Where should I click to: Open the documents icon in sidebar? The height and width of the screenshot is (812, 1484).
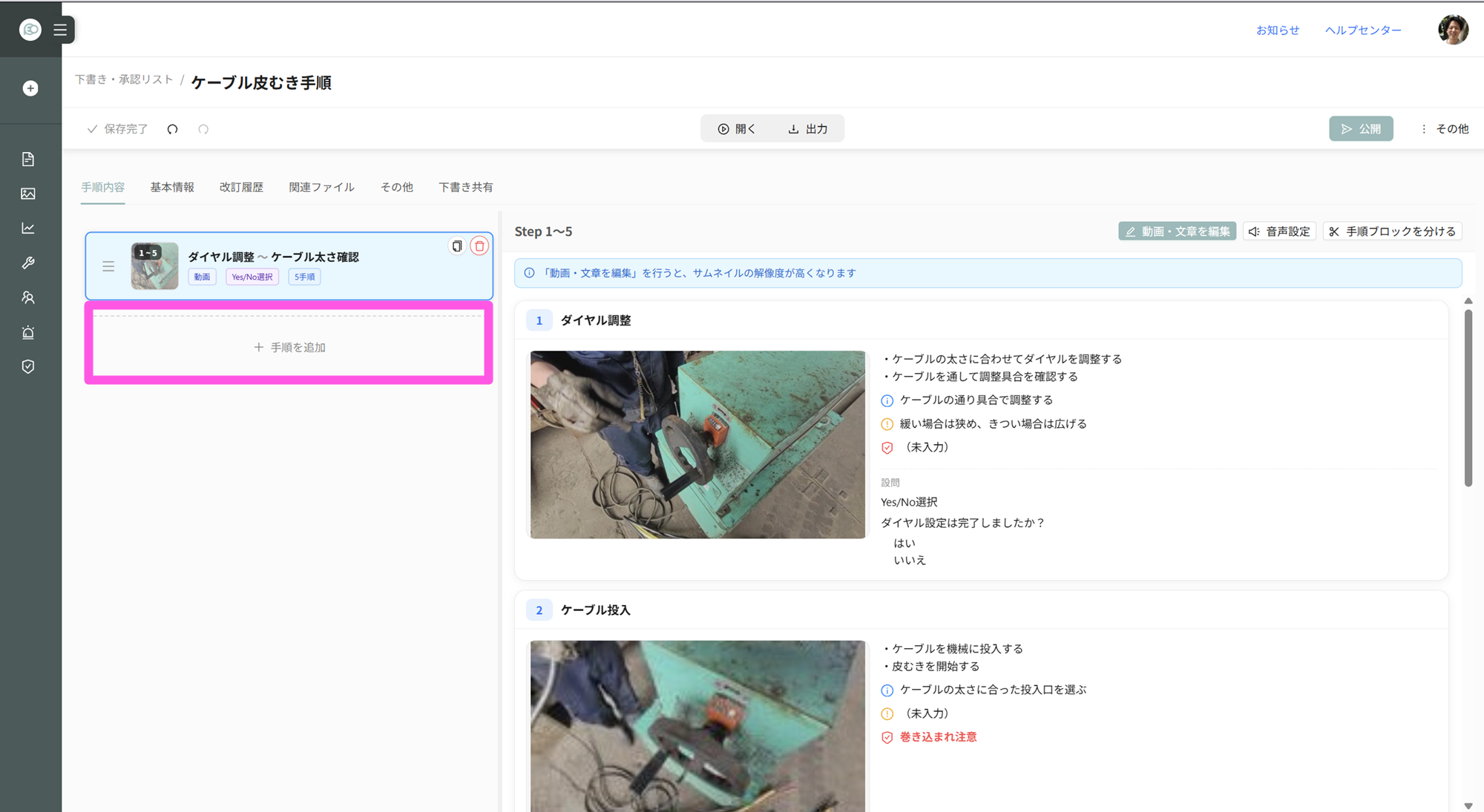pos(28,159)
